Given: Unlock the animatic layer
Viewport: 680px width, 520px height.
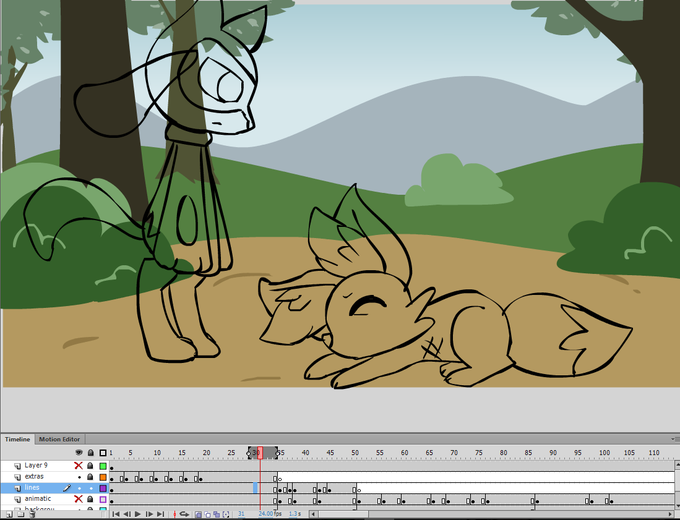Looking at the screenshot, I should (90, 499).
